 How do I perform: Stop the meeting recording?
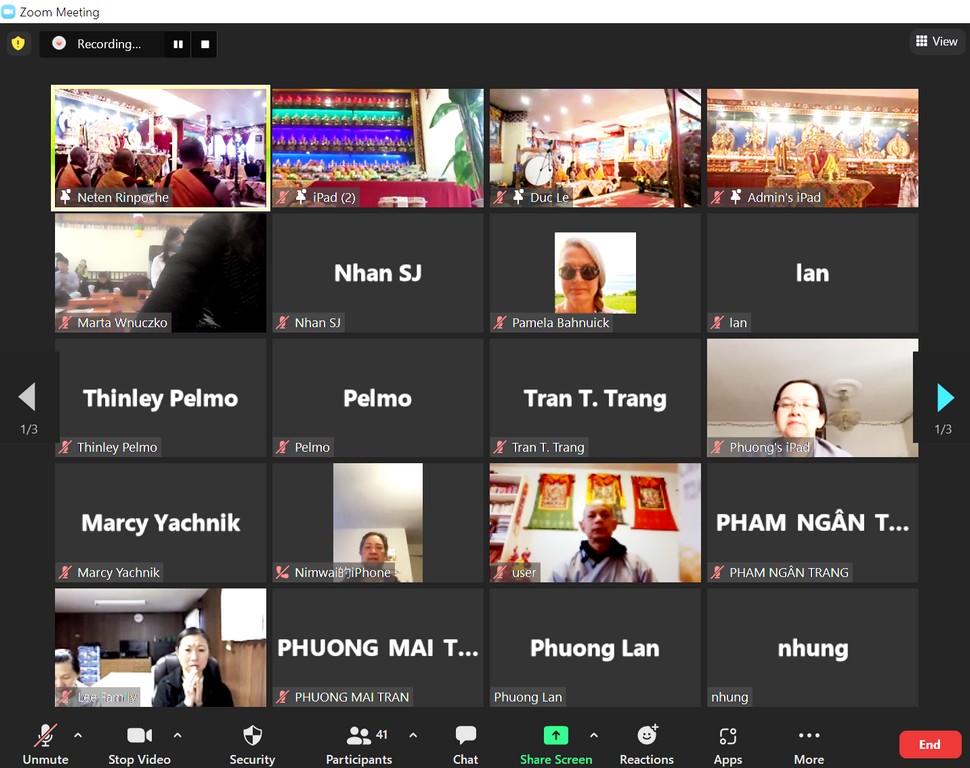click(x=205, y=44)
